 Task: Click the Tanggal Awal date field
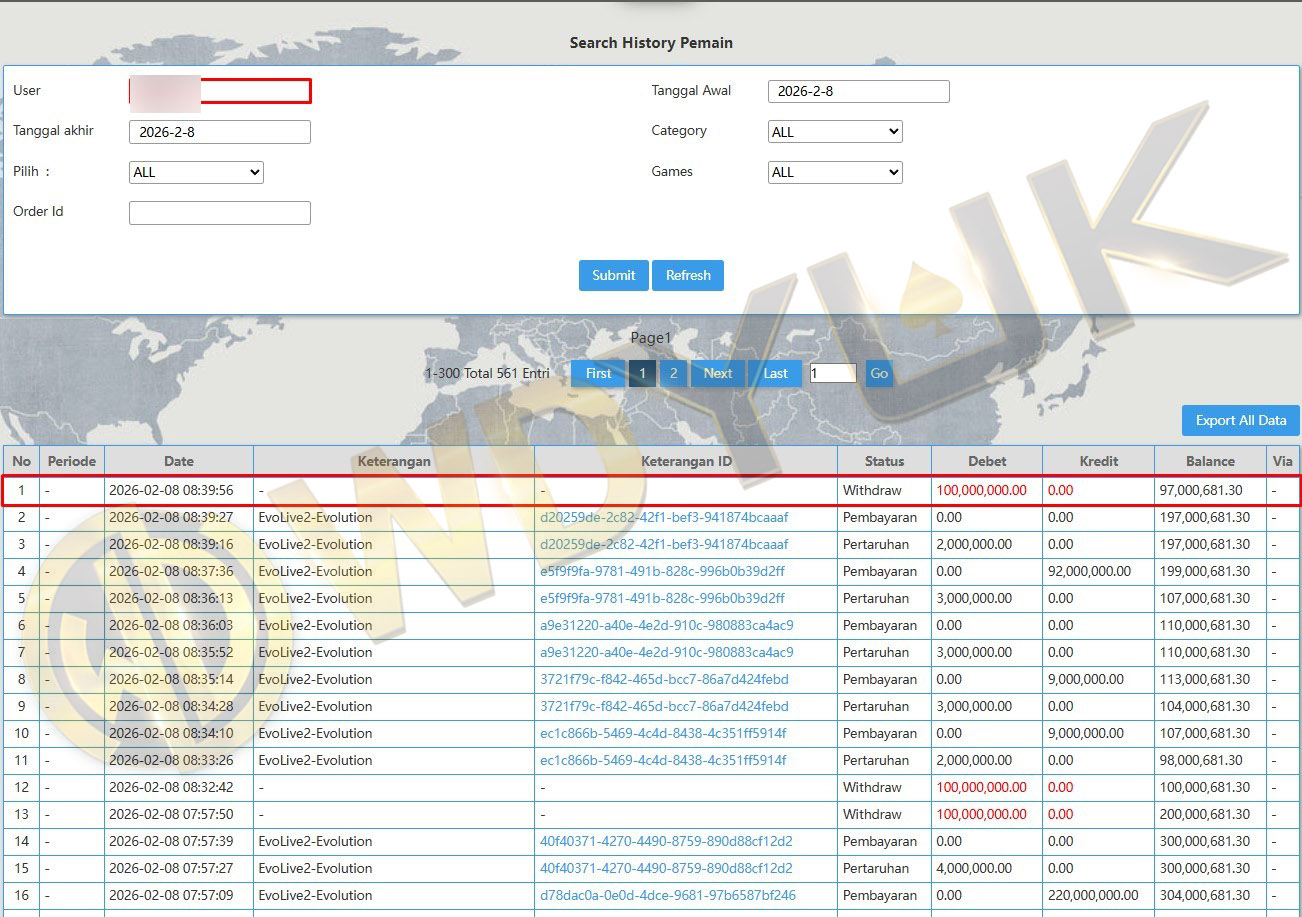tap(858, 91)
